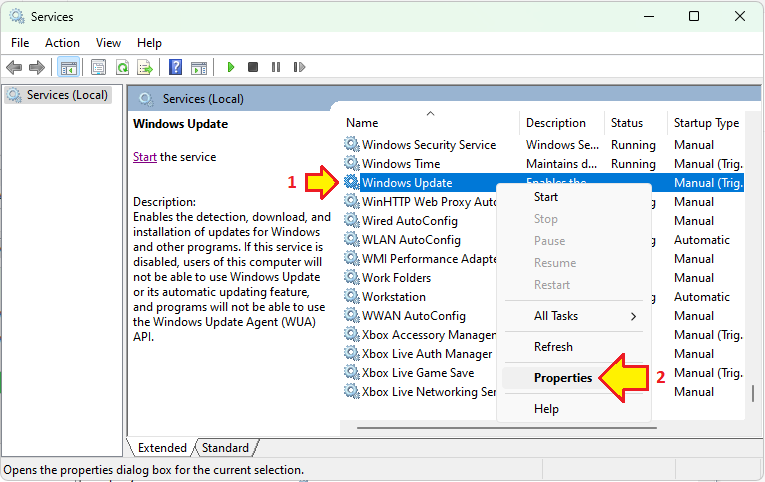Open the Help menu in menu bar
765x482 pixels.
(149, 43)
